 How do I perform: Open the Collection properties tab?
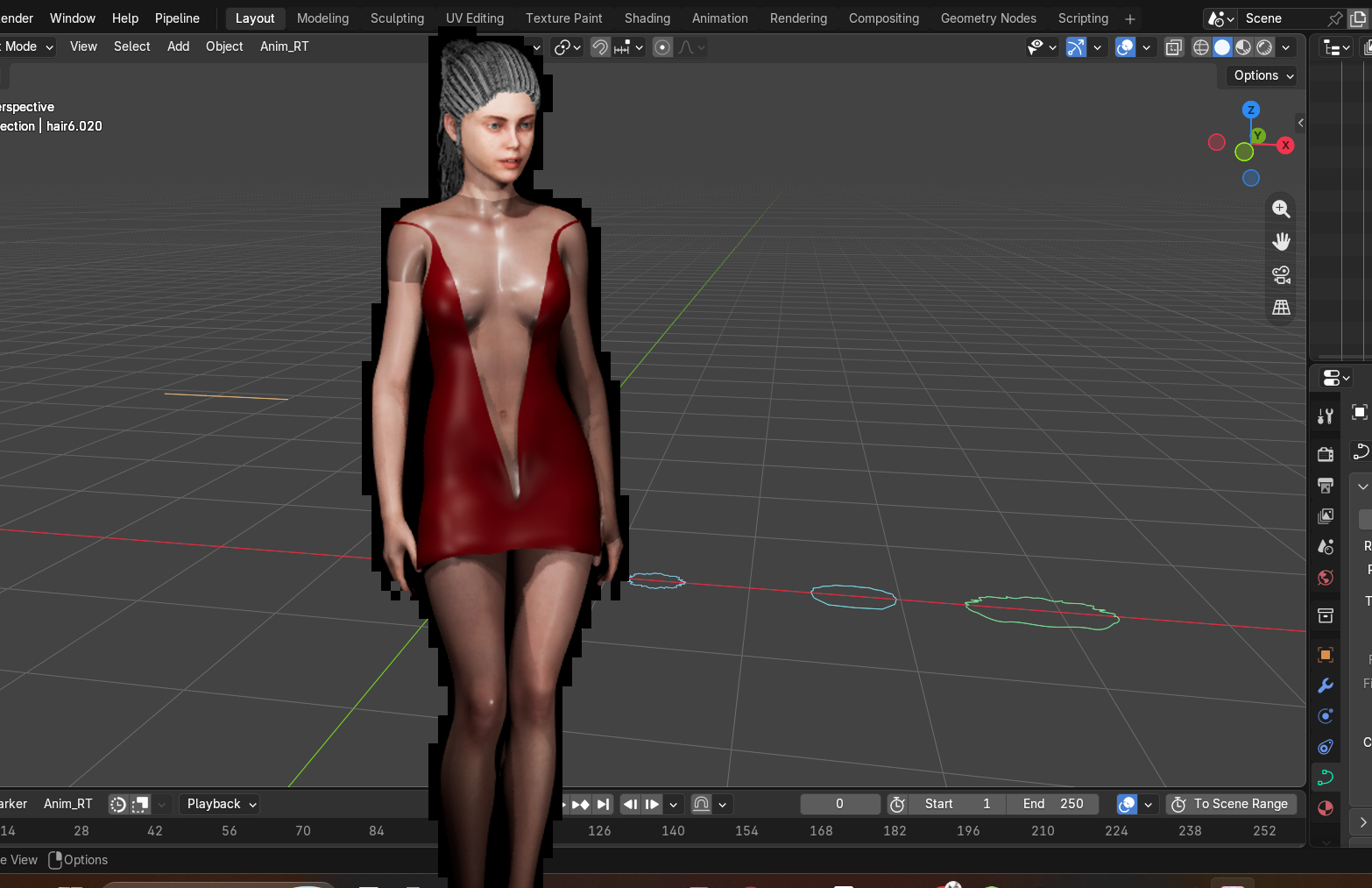point(1326,615)
